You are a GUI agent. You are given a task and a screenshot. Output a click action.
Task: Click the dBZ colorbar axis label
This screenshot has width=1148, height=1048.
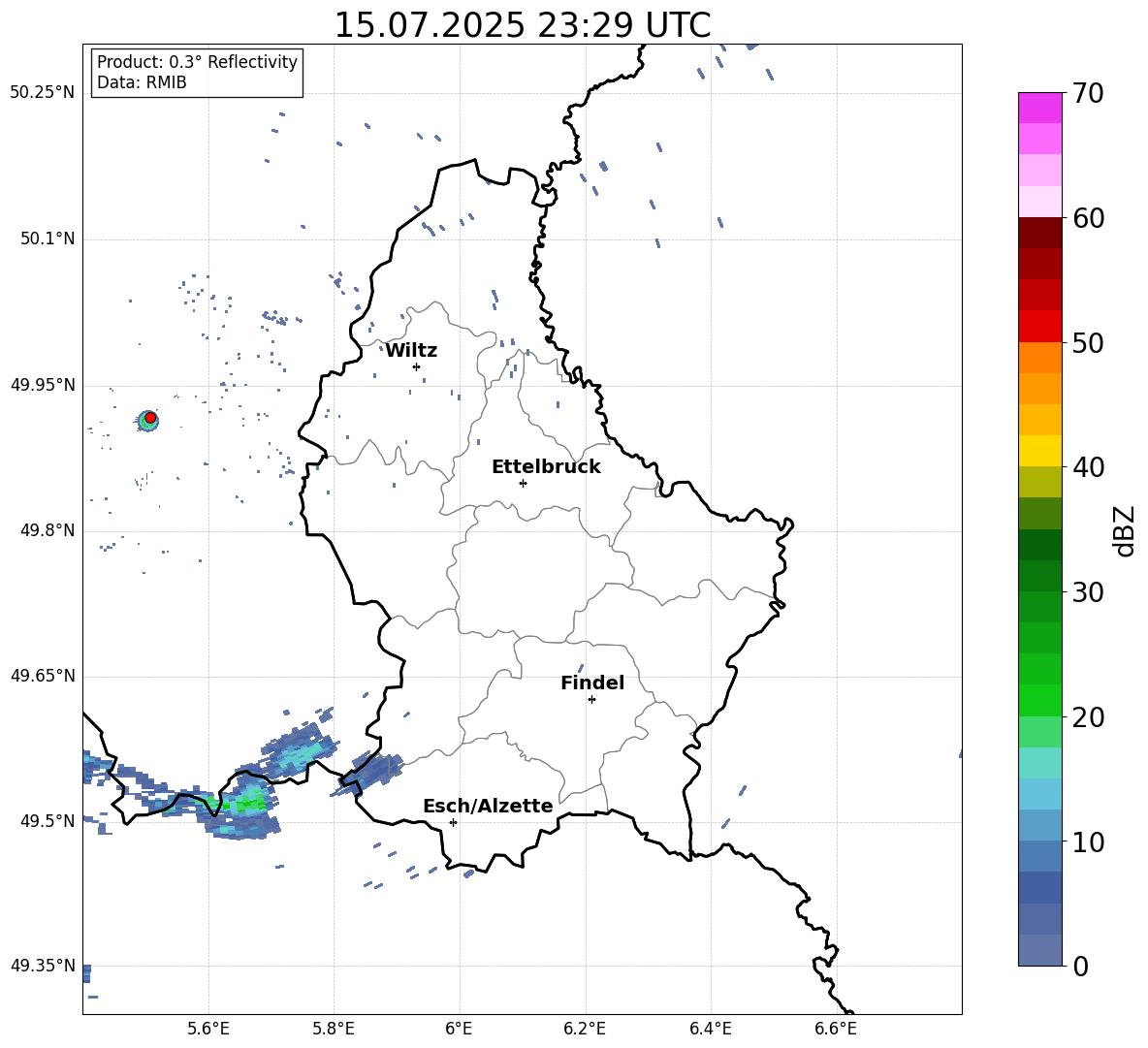[x=1126, y=530]
